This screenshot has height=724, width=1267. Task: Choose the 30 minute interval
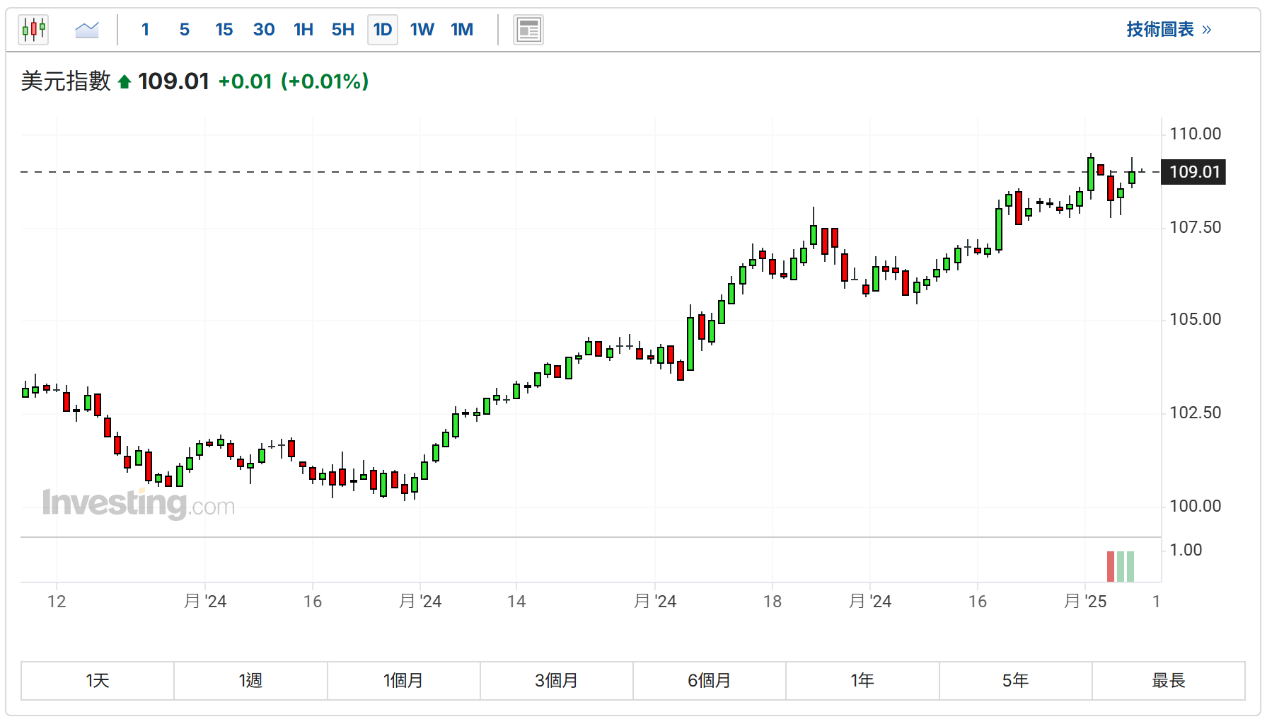[264, 30]
